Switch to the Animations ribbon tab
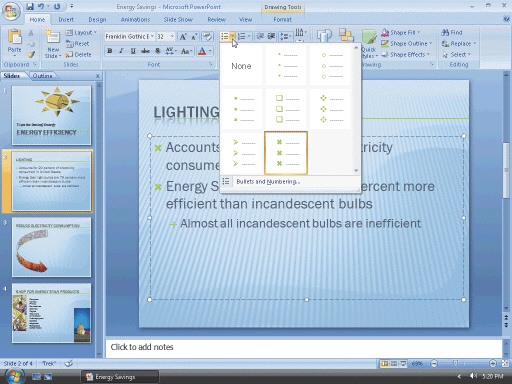The image size is (512, 384). click(135, 20)
